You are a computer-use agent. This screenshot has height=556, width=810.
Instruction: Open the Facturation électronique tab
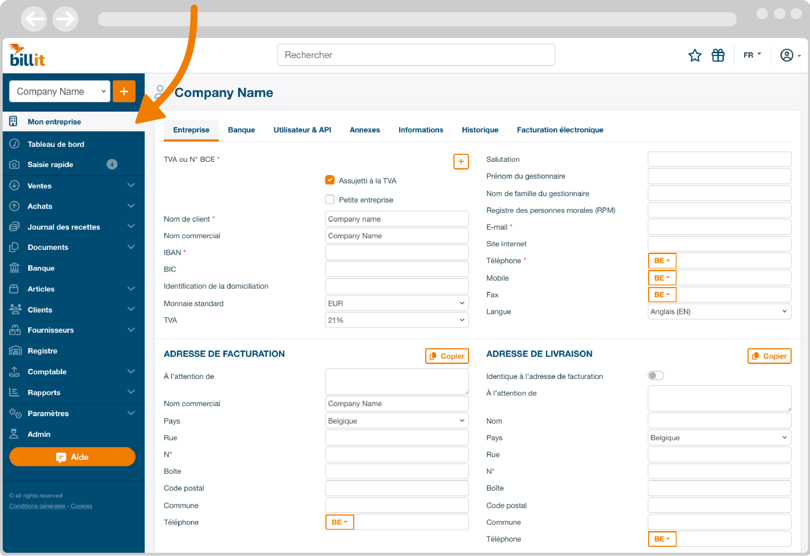560,130
